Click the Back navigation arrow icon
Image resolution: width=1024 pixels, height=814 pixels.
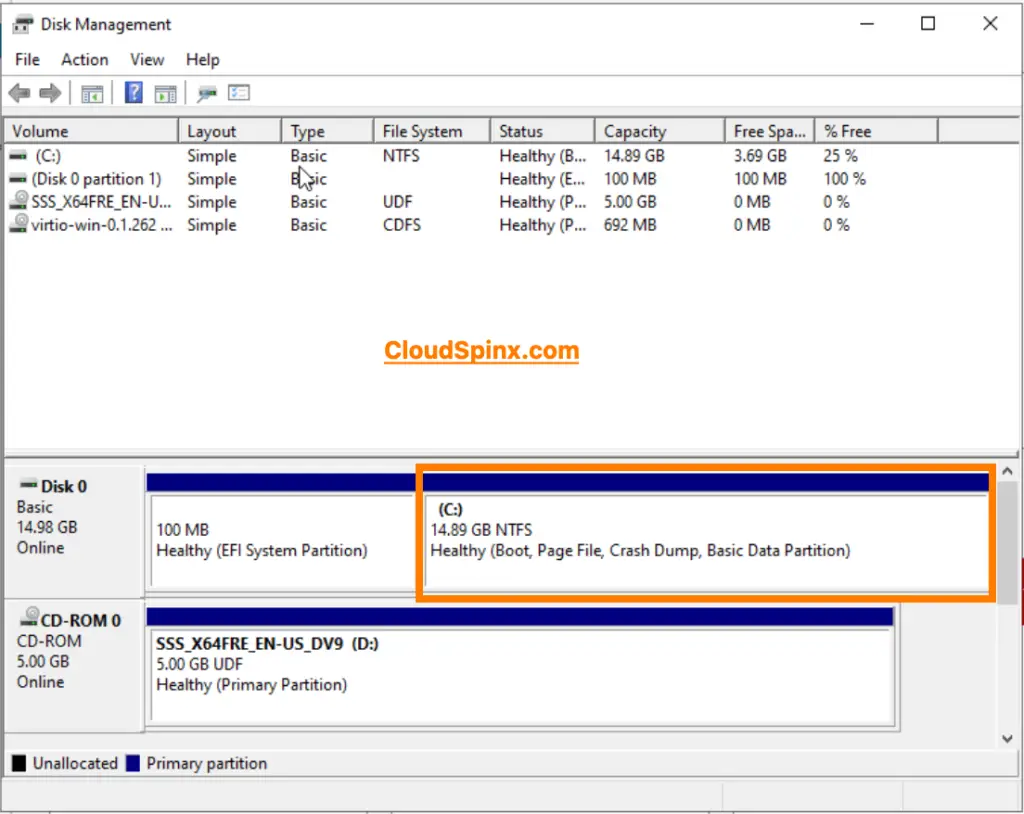point(18,92)
